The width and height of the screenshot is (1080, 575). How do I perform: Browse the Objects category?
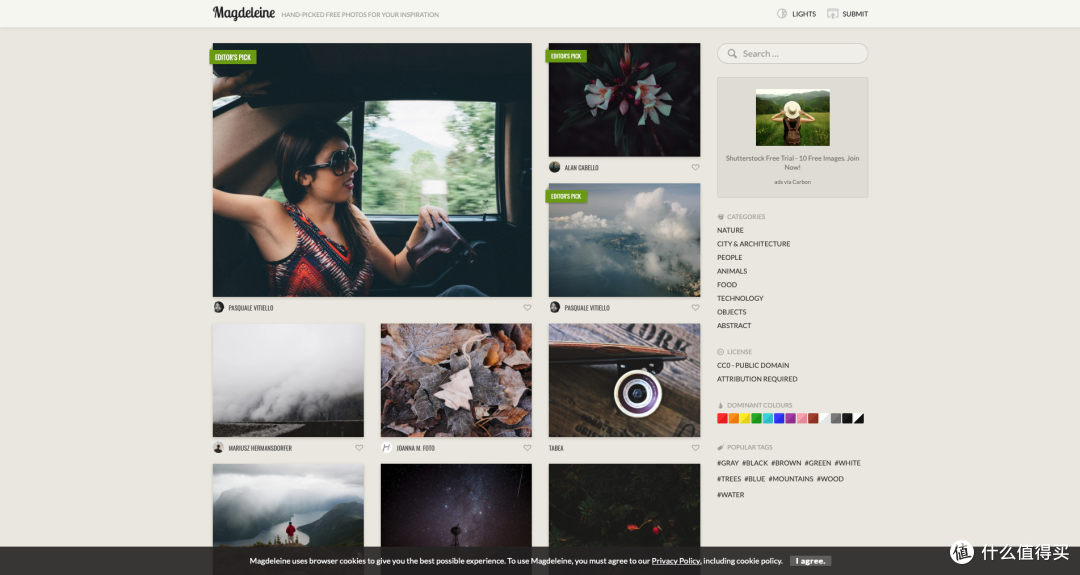731,312
